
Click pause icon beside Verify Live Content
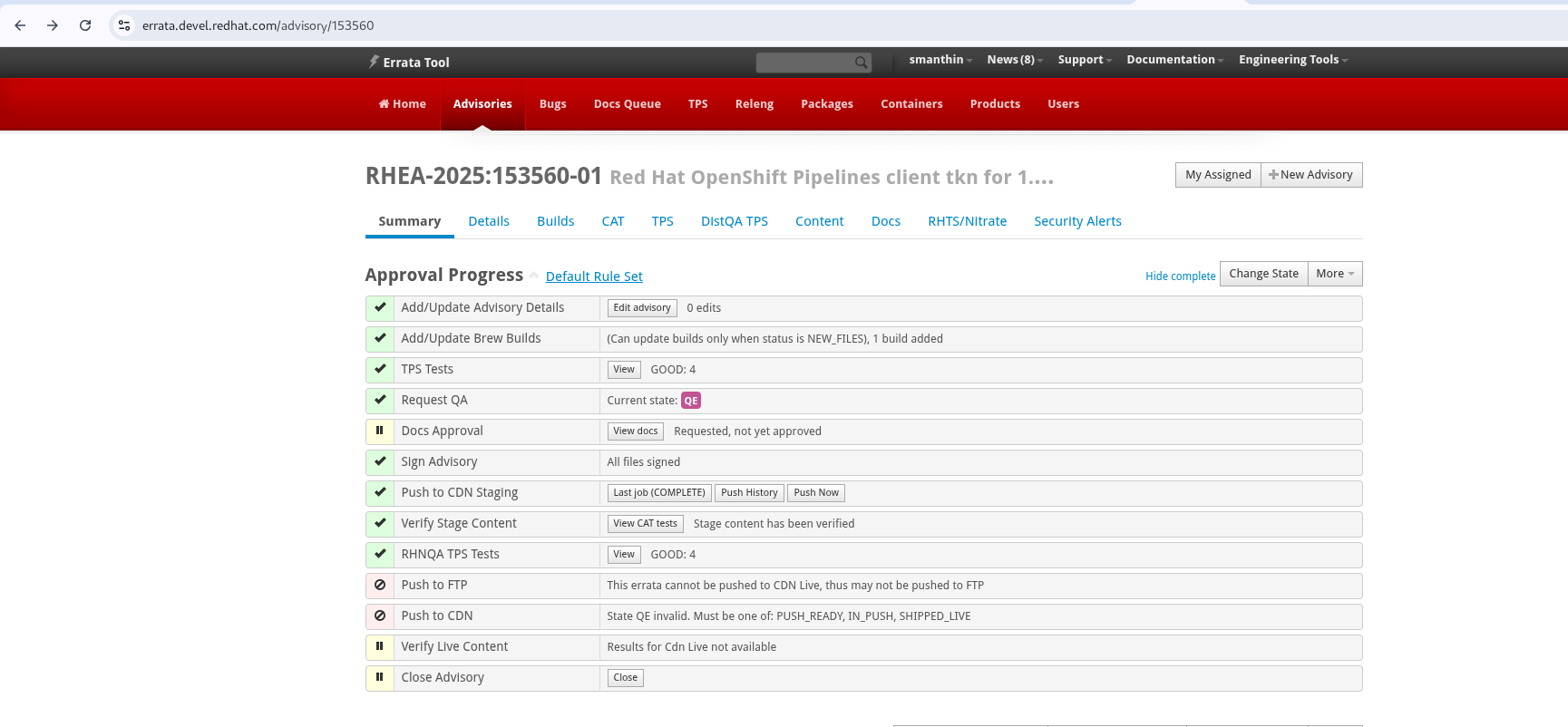pos(380,646)
